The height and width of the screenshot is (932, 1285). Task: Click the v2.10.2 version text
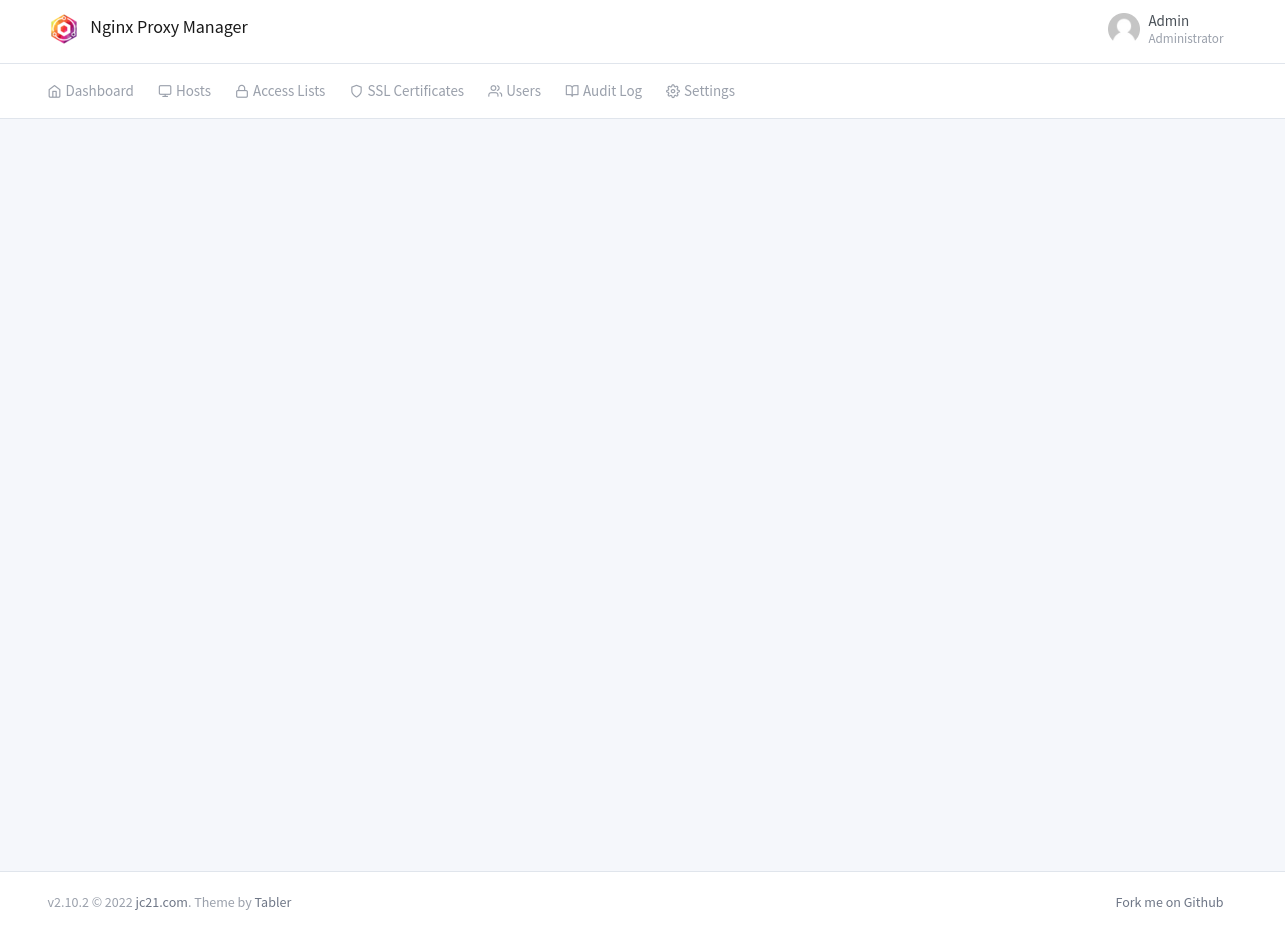tap(68, 902)
